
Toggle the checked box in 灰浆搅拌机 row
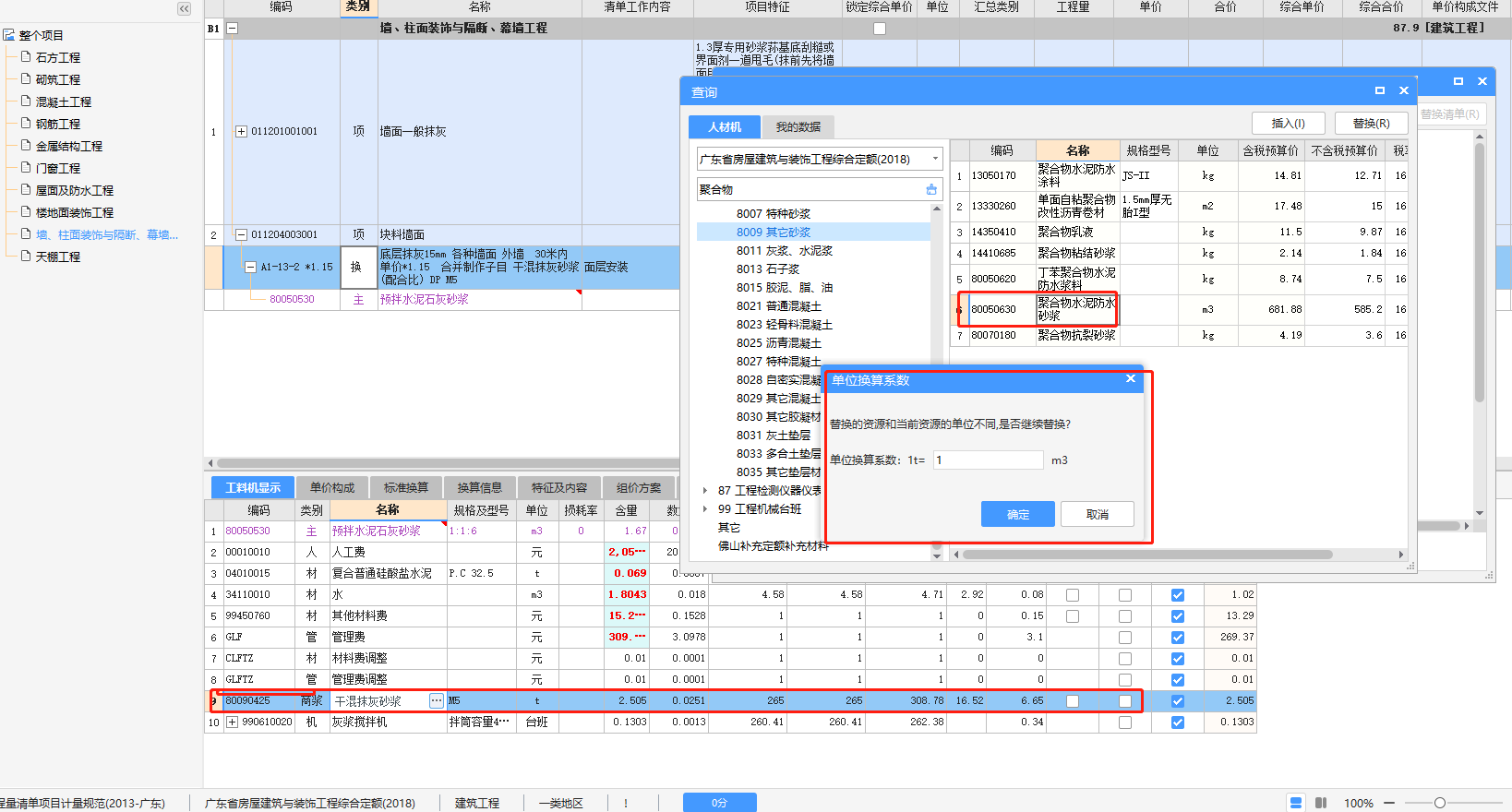(x=1178, y=722)
